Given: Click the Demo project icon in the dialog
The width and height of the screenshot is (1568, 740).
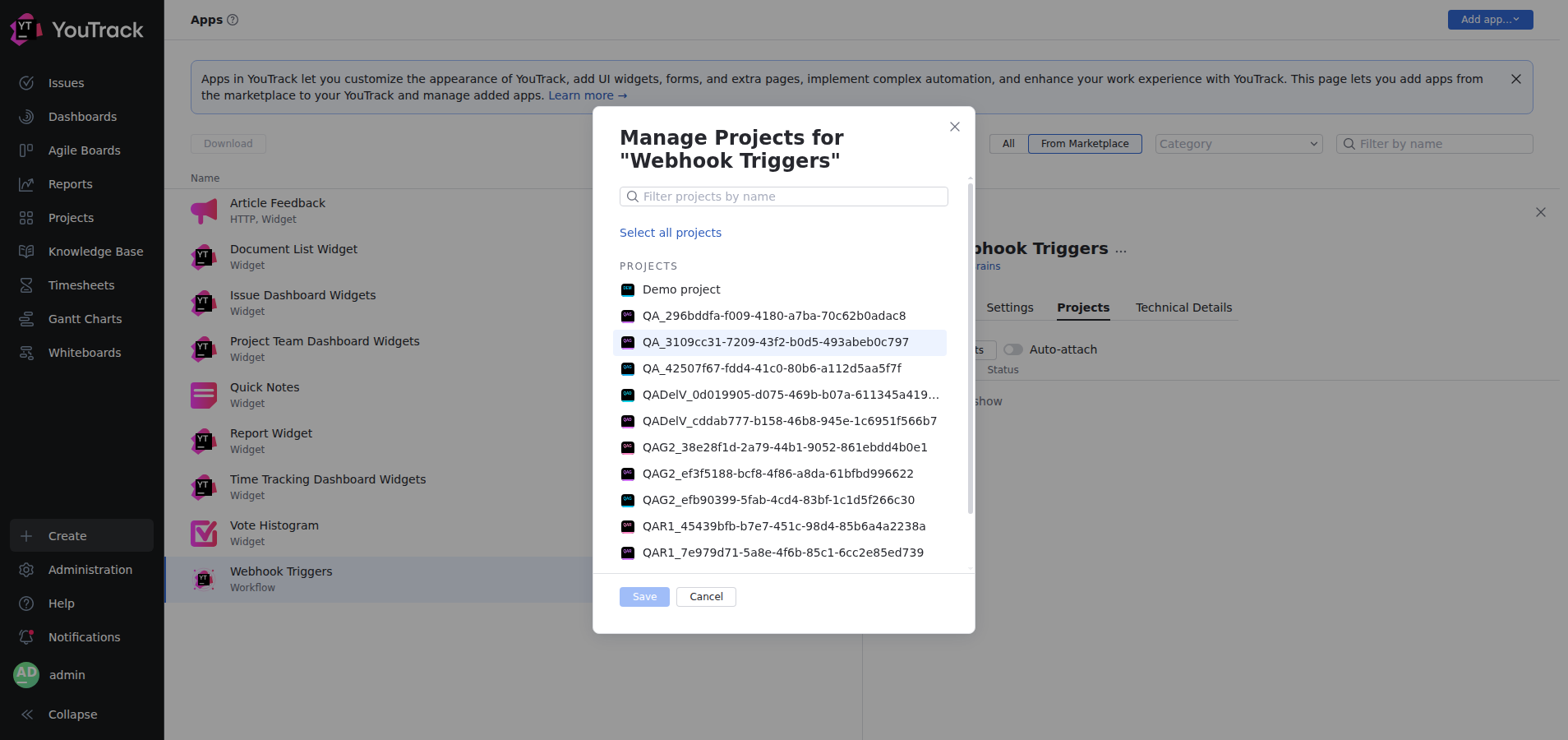Looking at the screenshot, I should coord(628,289).
